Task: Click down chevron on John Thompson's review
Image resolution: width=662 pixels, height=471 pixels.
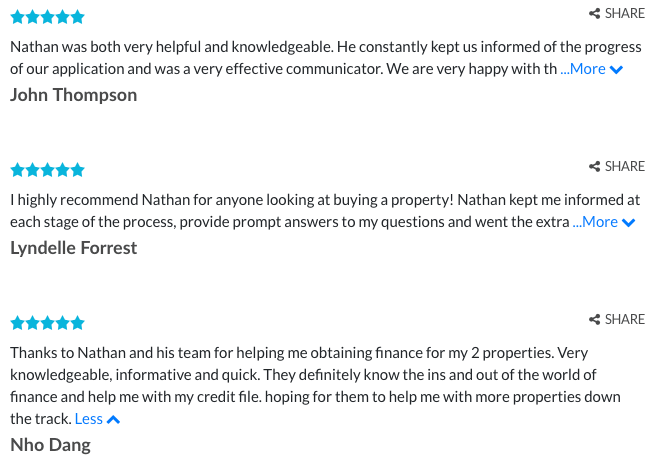Action: [x=616, y=70]
